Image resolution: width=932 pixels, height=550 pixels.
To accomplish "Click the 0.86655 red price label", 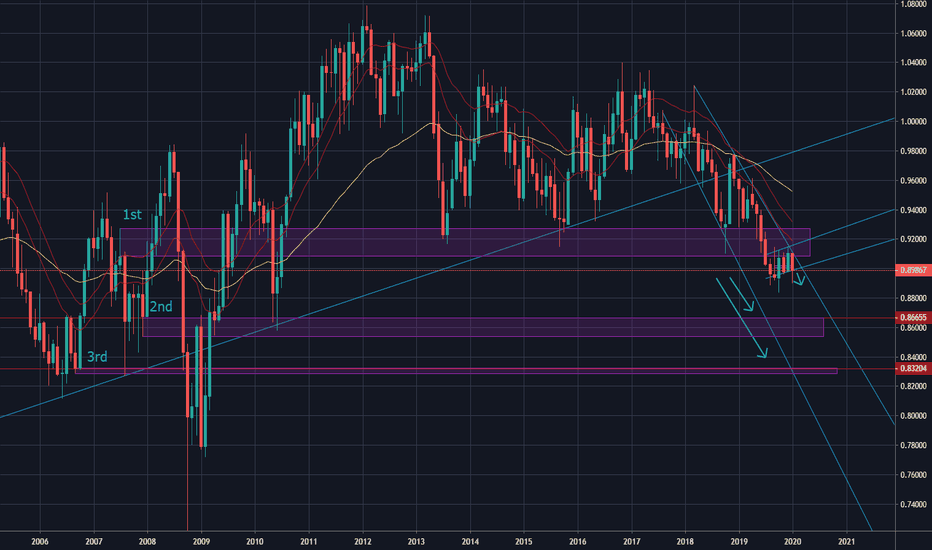I will (x=914, y=318).
